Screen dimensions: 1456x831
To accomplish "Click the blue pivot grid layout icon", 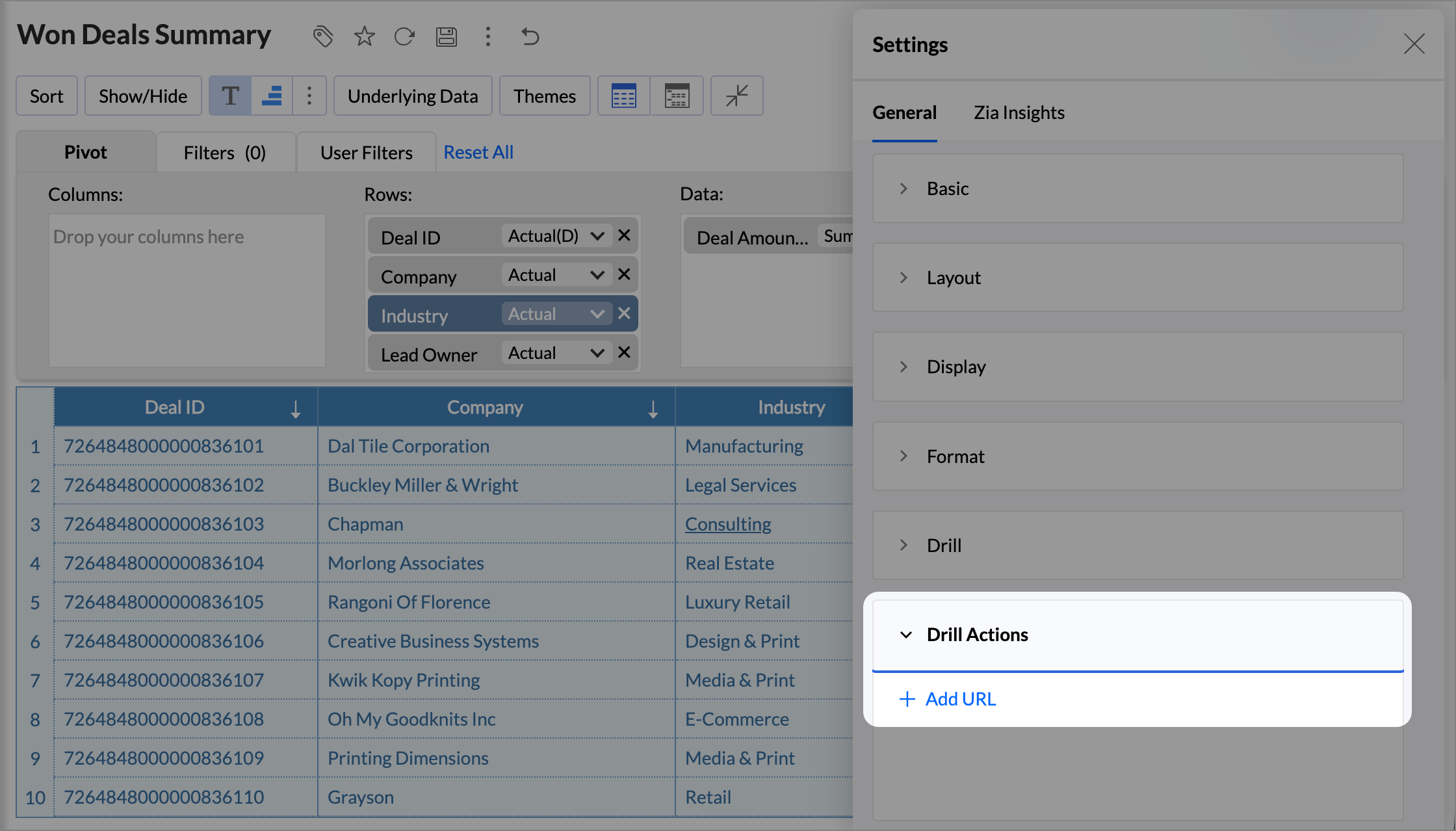I will coord(623,96).
